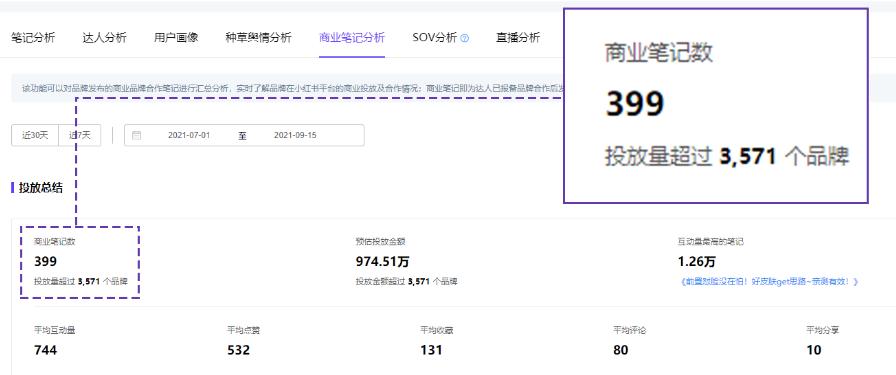Choose the 近30天 quick range button
Viewport: 896px width, 375px height.
(35, 135)
